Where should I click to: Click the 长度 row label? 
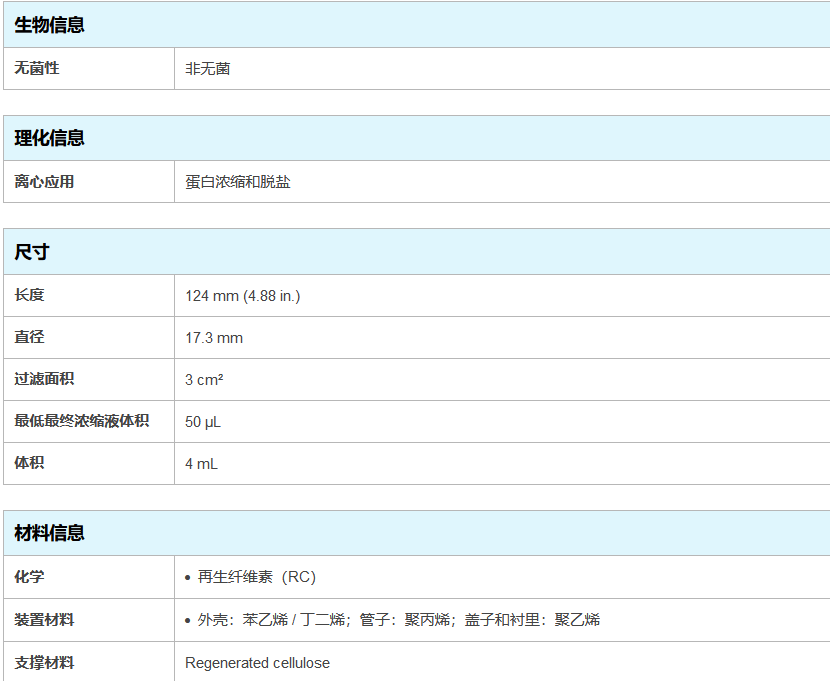point(29,295)
